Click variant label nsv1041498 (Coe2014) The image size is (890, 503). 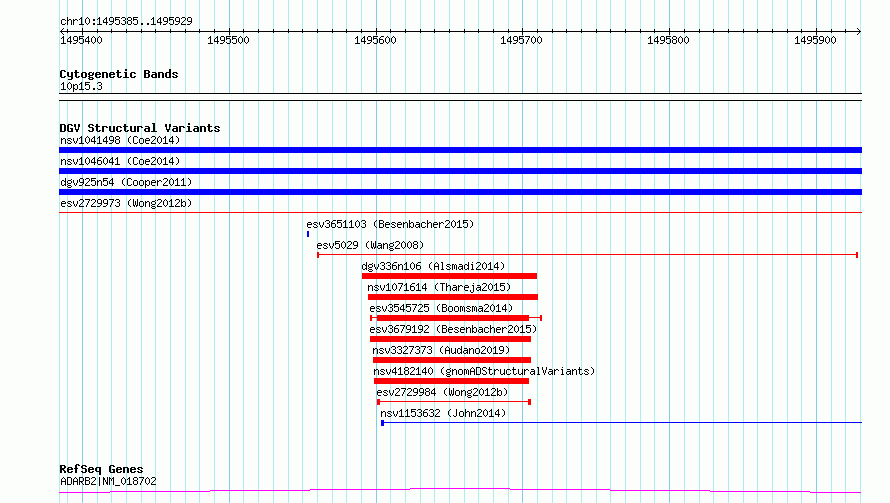click(x=120, y=140)
